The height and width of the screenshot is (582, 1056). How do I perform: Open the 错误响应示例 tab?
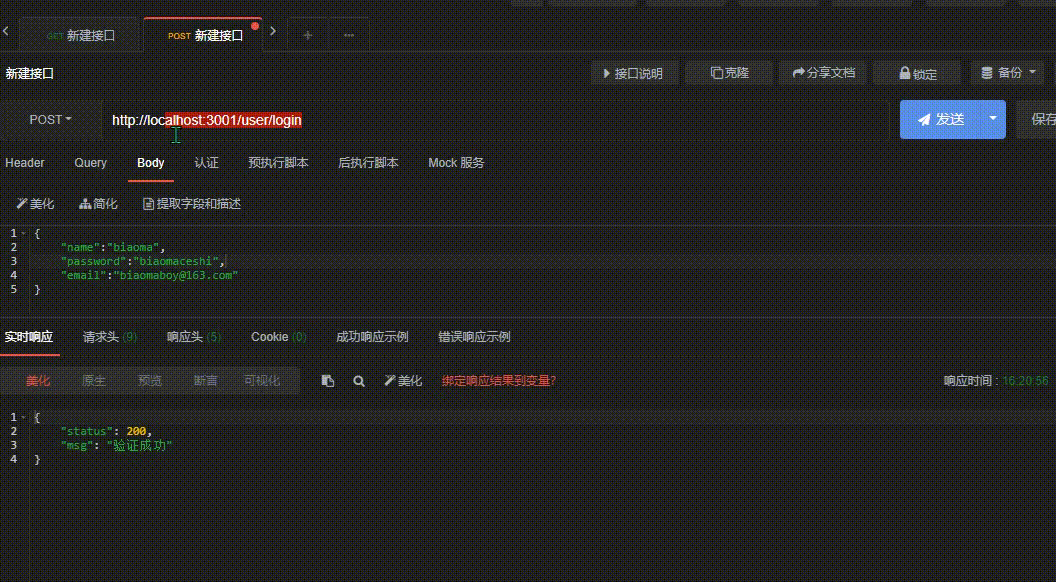click(x=474, y=337)
